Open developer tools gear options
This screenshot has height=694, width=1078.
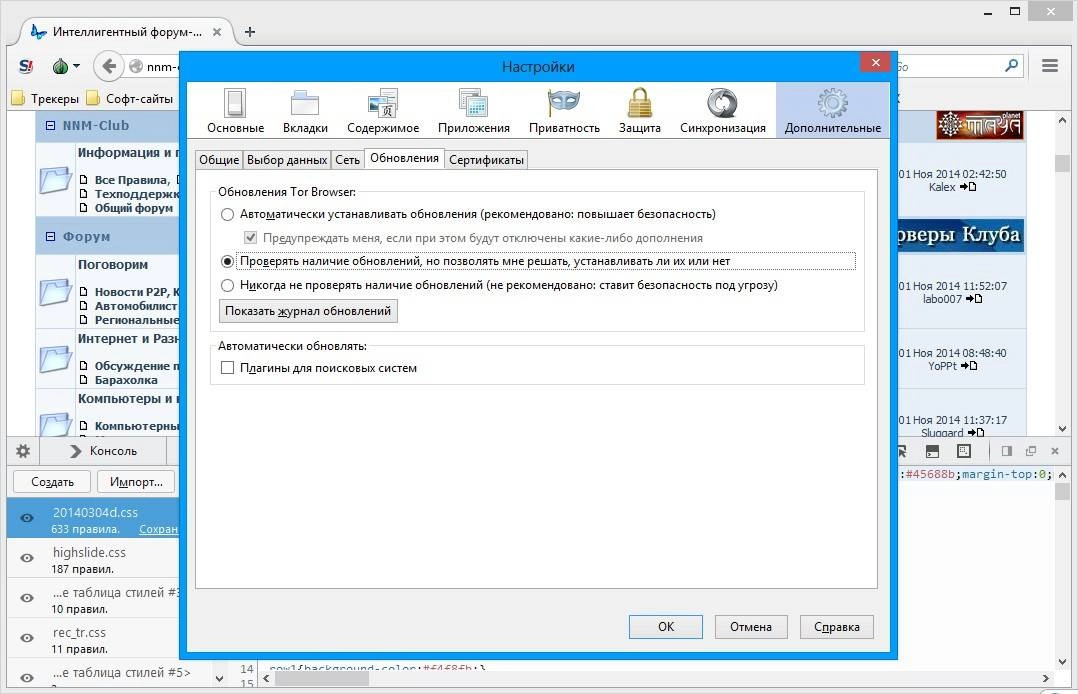pos(23,451)
